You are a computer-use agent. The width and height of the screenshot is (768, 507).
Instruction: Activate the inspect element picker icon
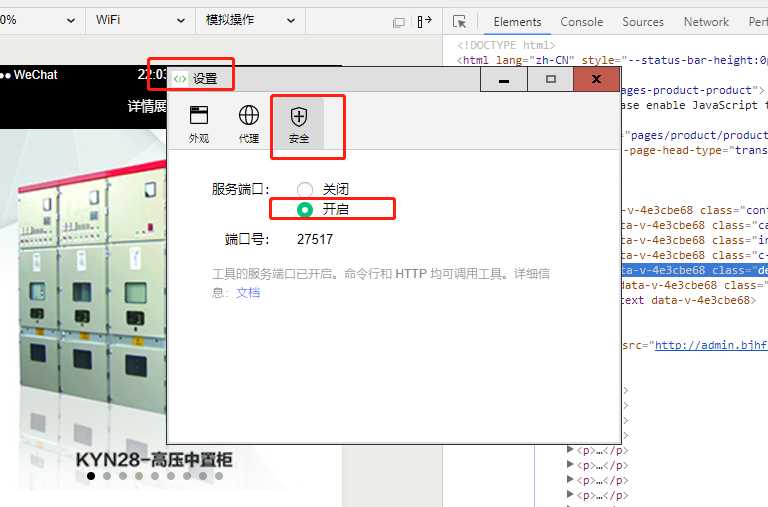[459, 22]
